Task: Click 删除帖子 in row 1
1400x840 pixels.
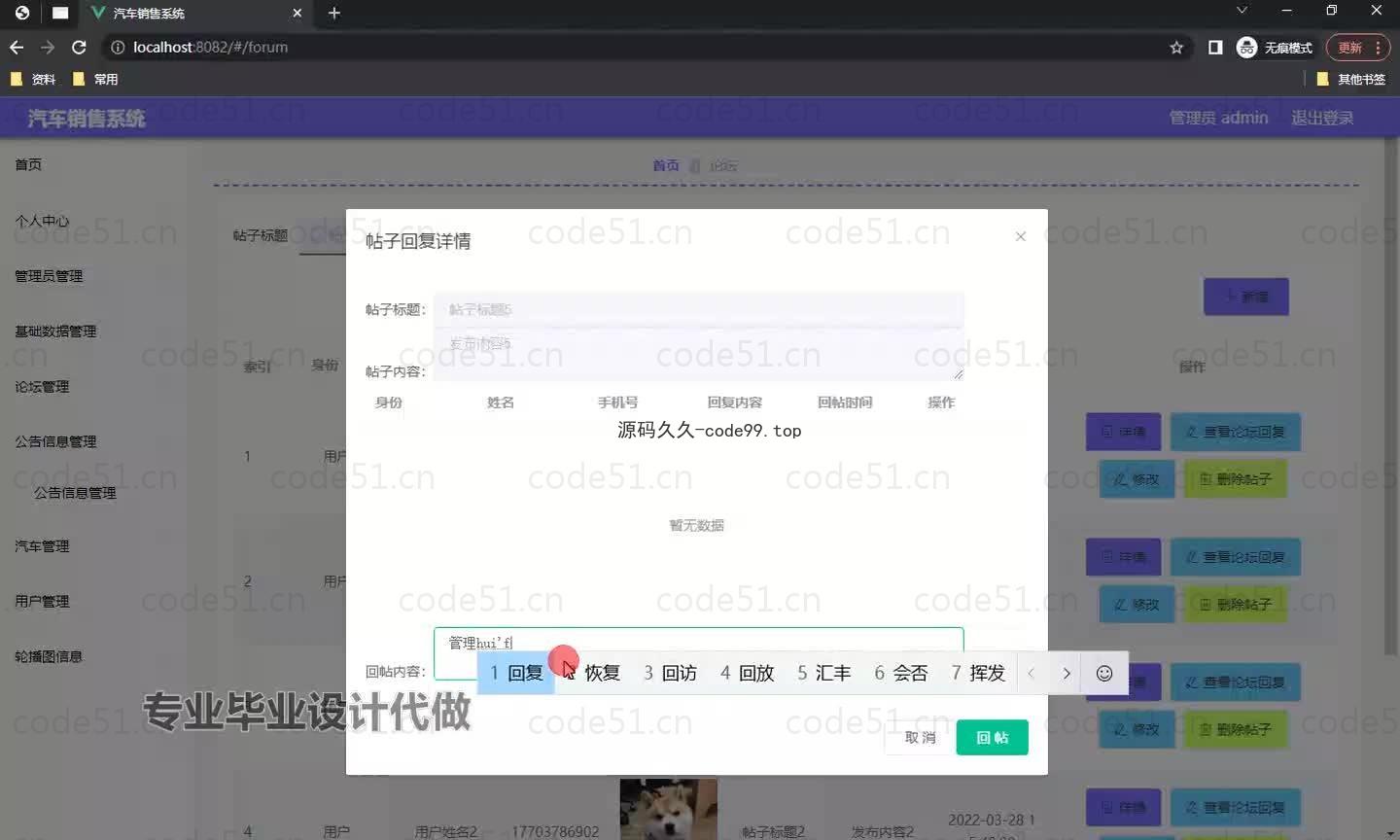Action: tap(1235, 479)
